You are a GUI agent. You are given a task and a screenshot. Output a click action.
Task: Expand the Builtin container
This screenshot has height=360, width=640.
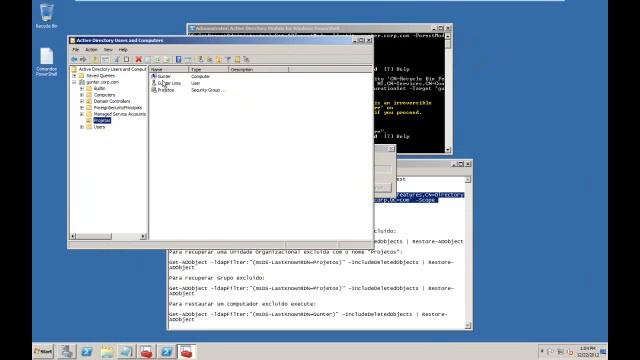click(x=82, y=89)
